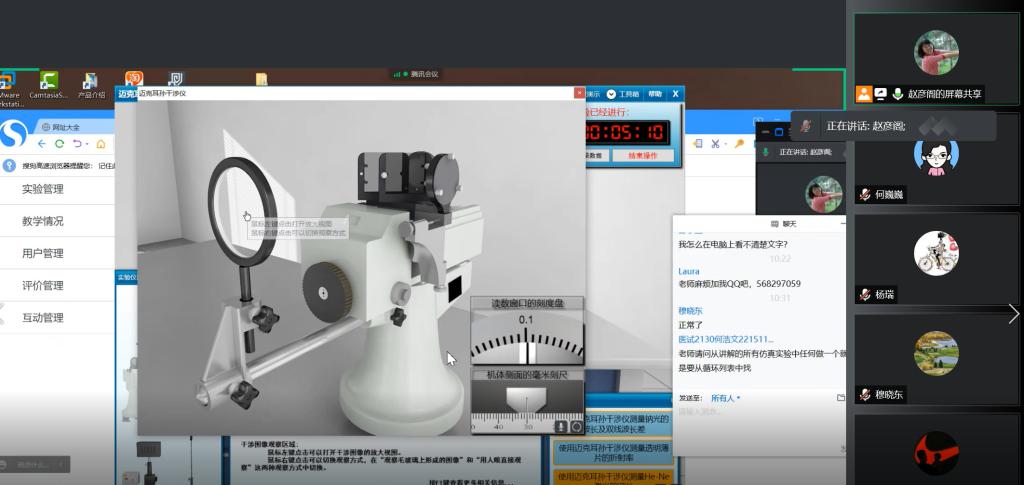Click the download icon on the millimeter ruler panel

(x=562, y=427)
